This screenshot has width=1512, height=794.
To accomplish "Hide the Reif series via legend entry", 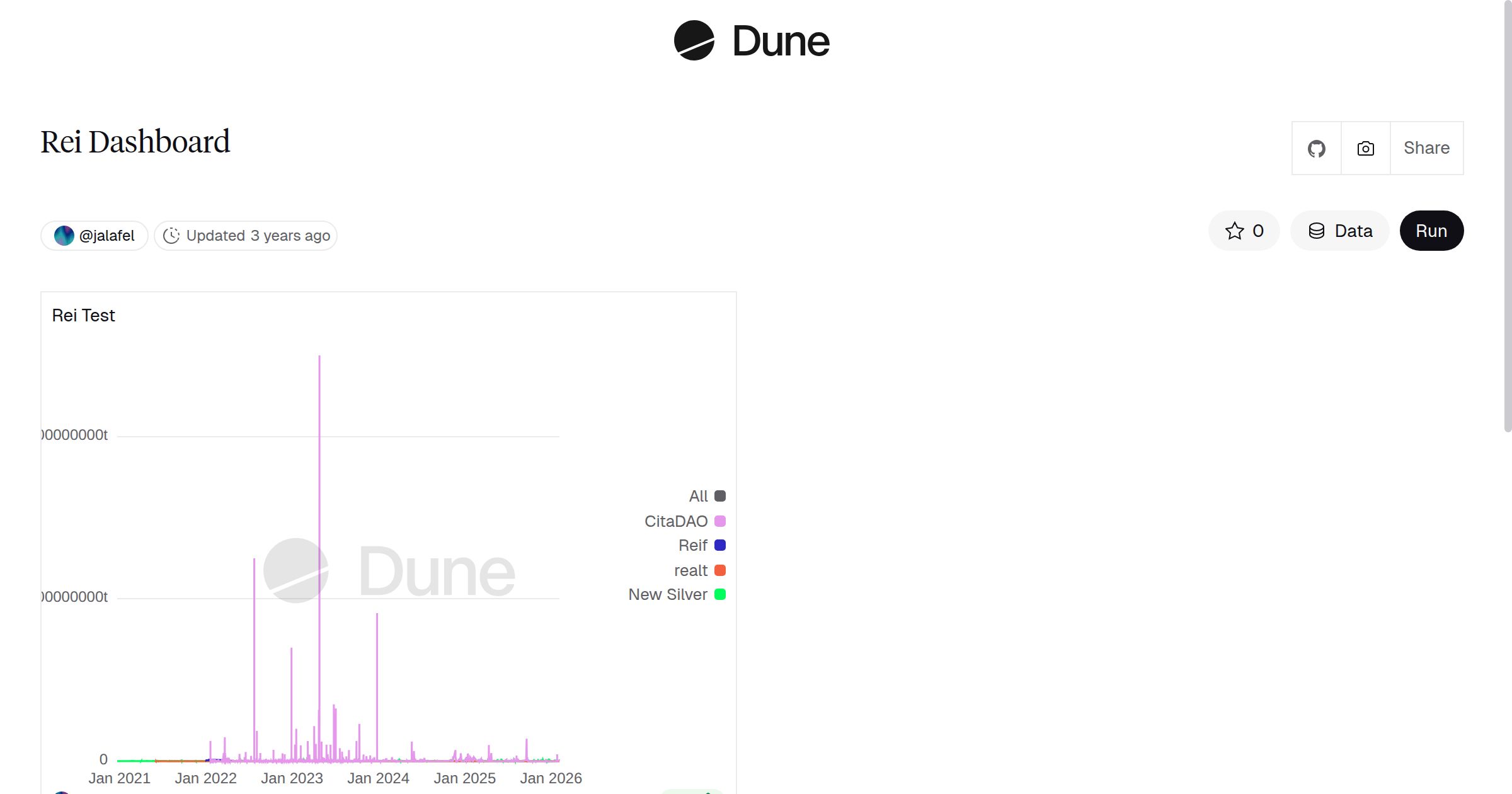I will click(x=693, y=545).
